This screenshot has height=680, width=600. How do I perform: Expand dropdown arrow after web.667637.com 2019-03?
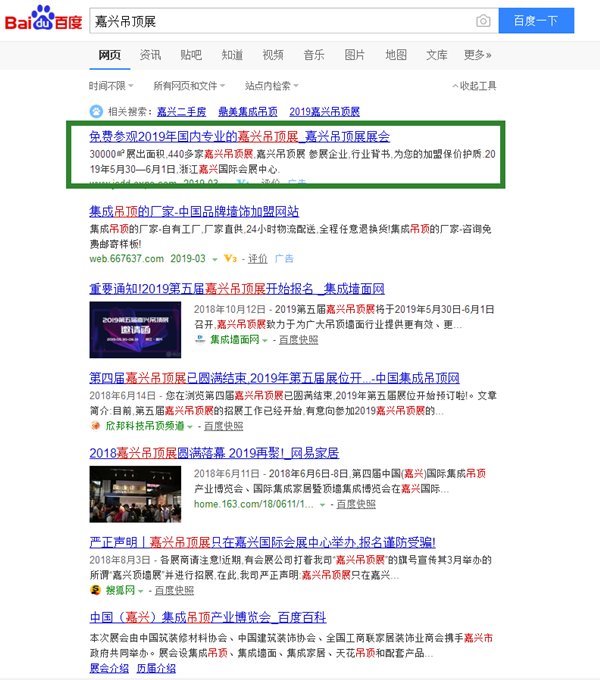[x=214, y=259]
